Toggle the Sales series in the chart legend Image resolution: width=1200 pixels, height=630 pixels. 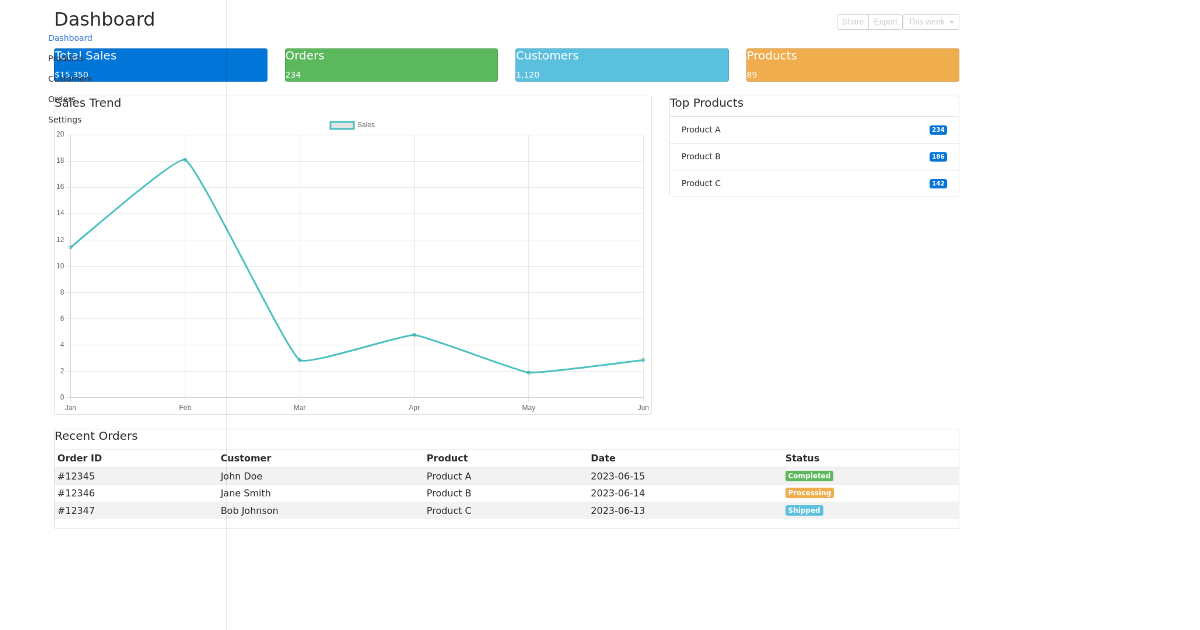click(x=352, y=124)
